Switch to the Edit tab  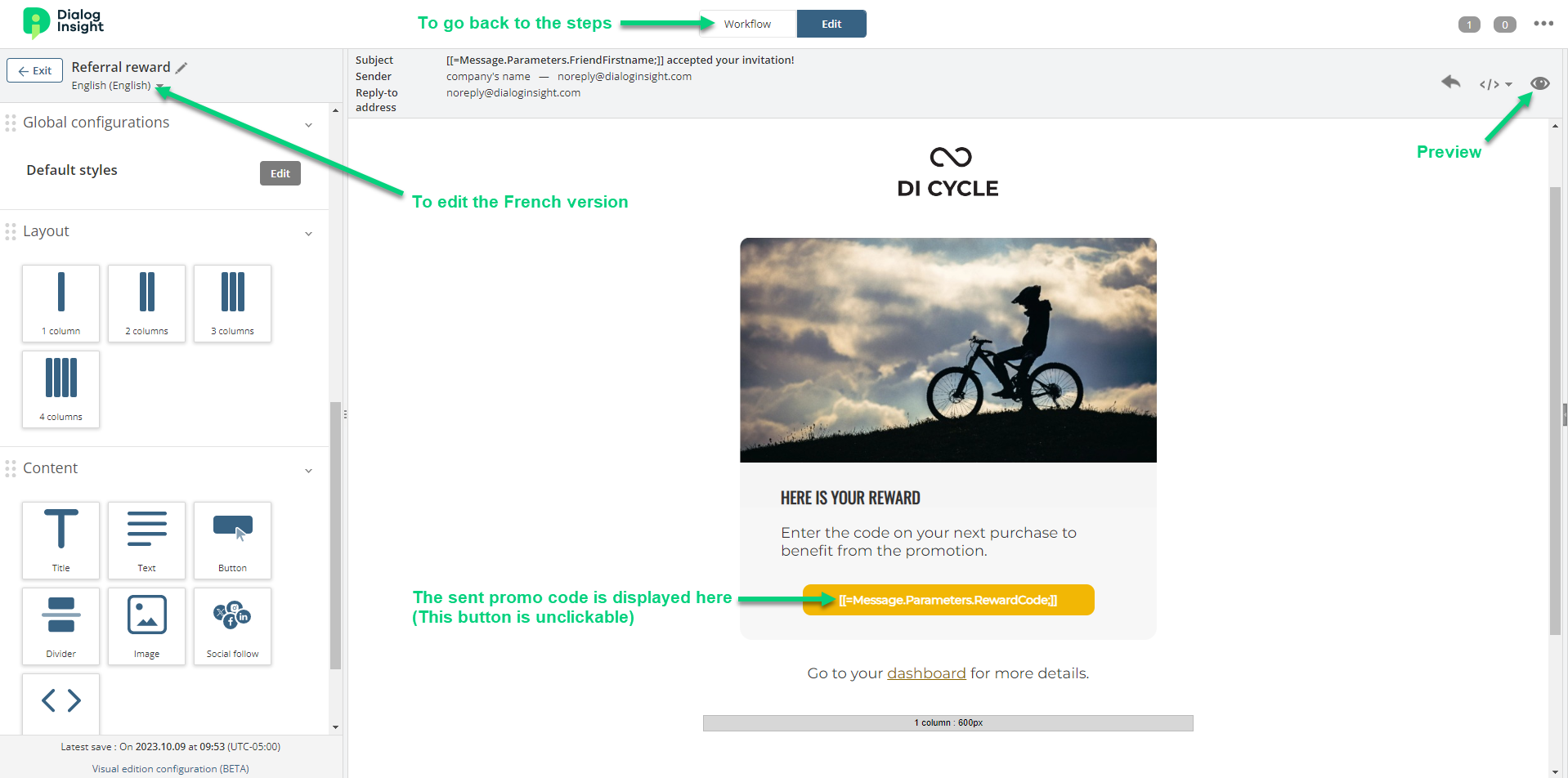831,24
